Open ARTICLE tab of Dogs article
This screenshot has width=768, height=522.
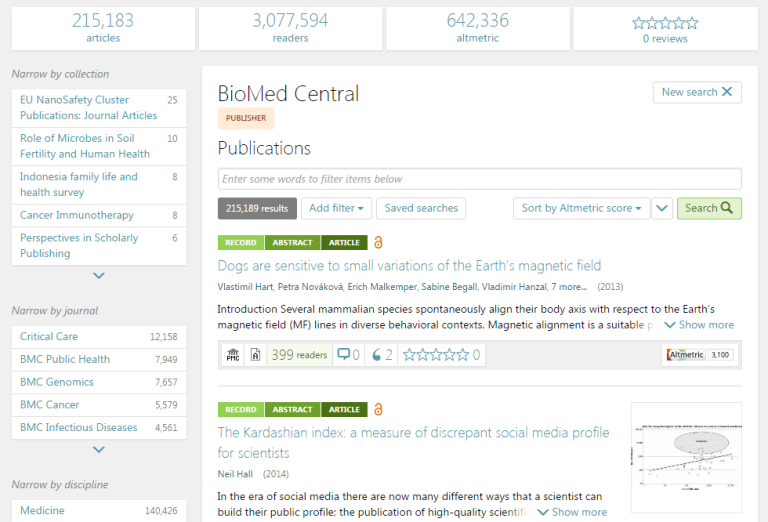(344, 242)
